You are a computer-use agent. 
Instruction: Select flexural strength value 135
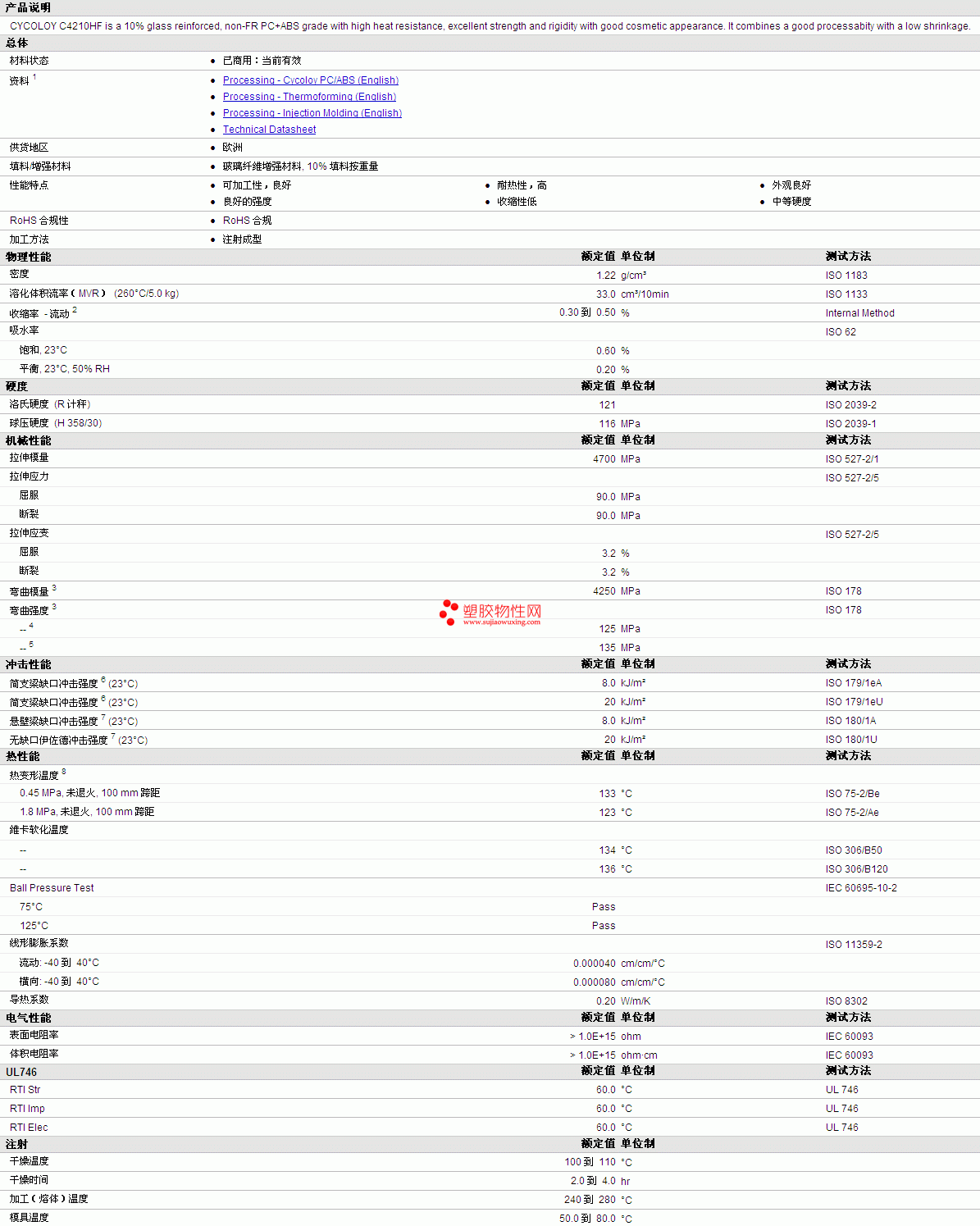(x=607, y=648)
